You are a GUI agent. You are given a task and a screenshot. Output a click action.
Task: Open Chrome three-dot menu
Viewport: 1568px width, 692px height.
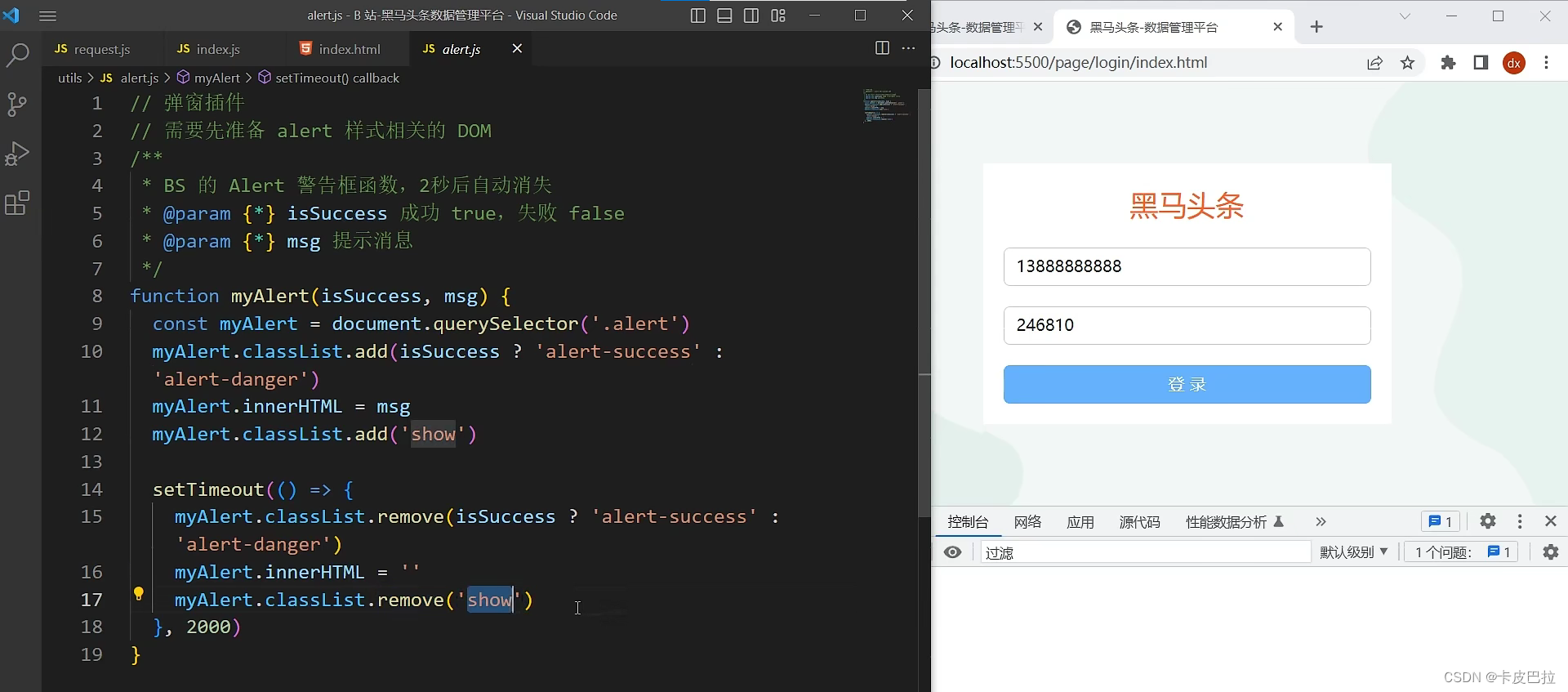[1546, 63]
